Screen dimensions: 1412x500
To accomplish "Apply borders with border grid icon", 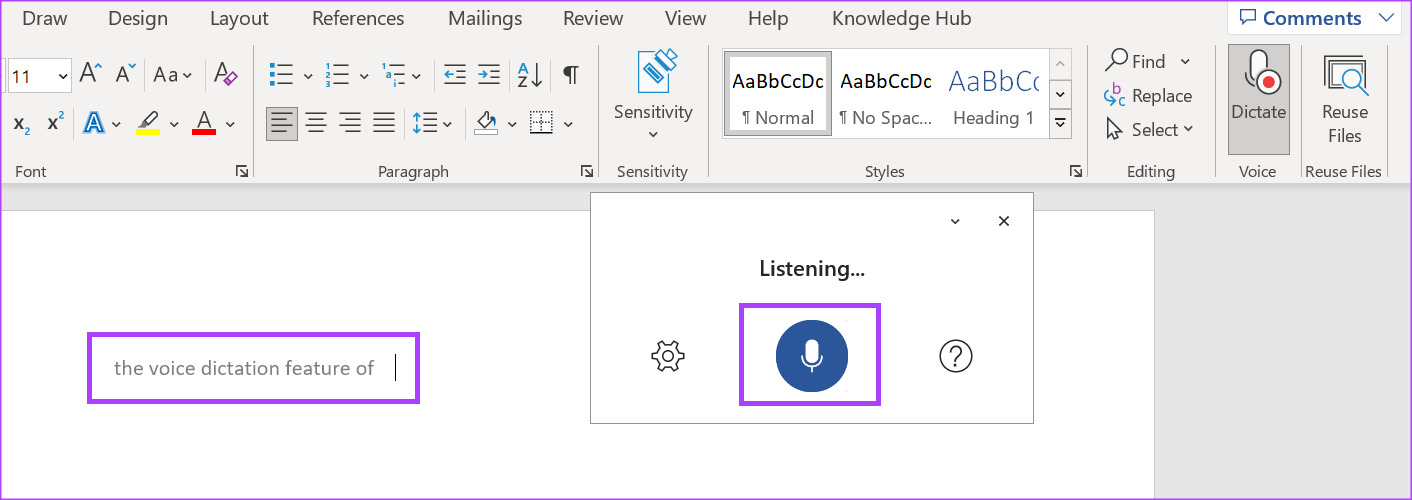I will 541,123.
